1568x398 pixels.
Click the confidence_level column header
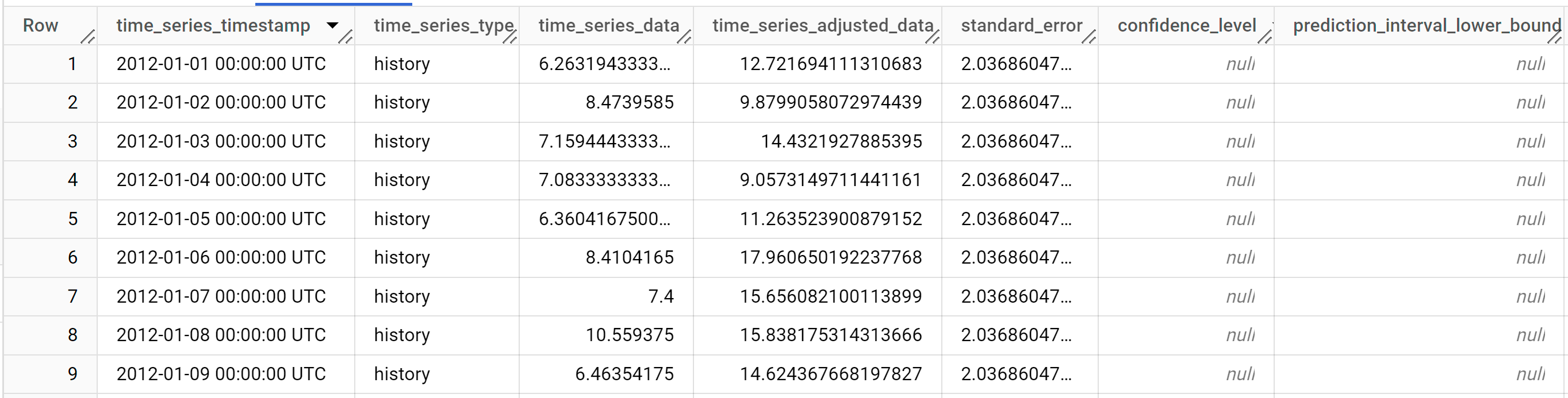click(x=1187, y=25)
